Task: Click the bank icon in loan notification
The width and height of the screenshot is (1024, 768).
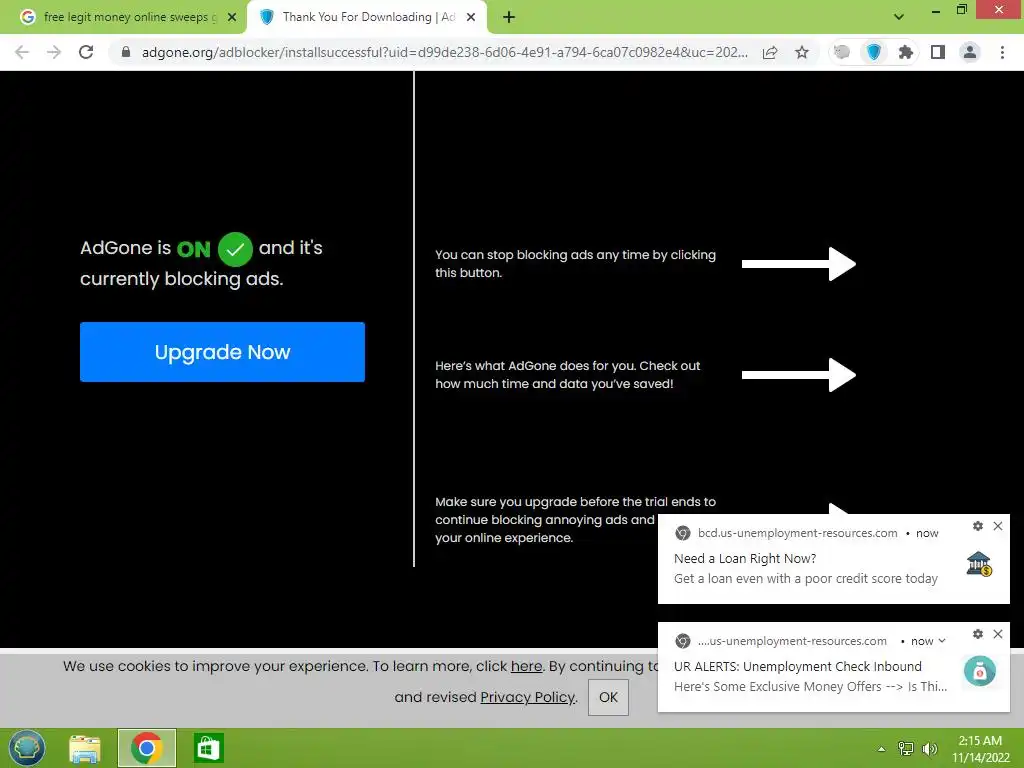Action: (978, 564)
